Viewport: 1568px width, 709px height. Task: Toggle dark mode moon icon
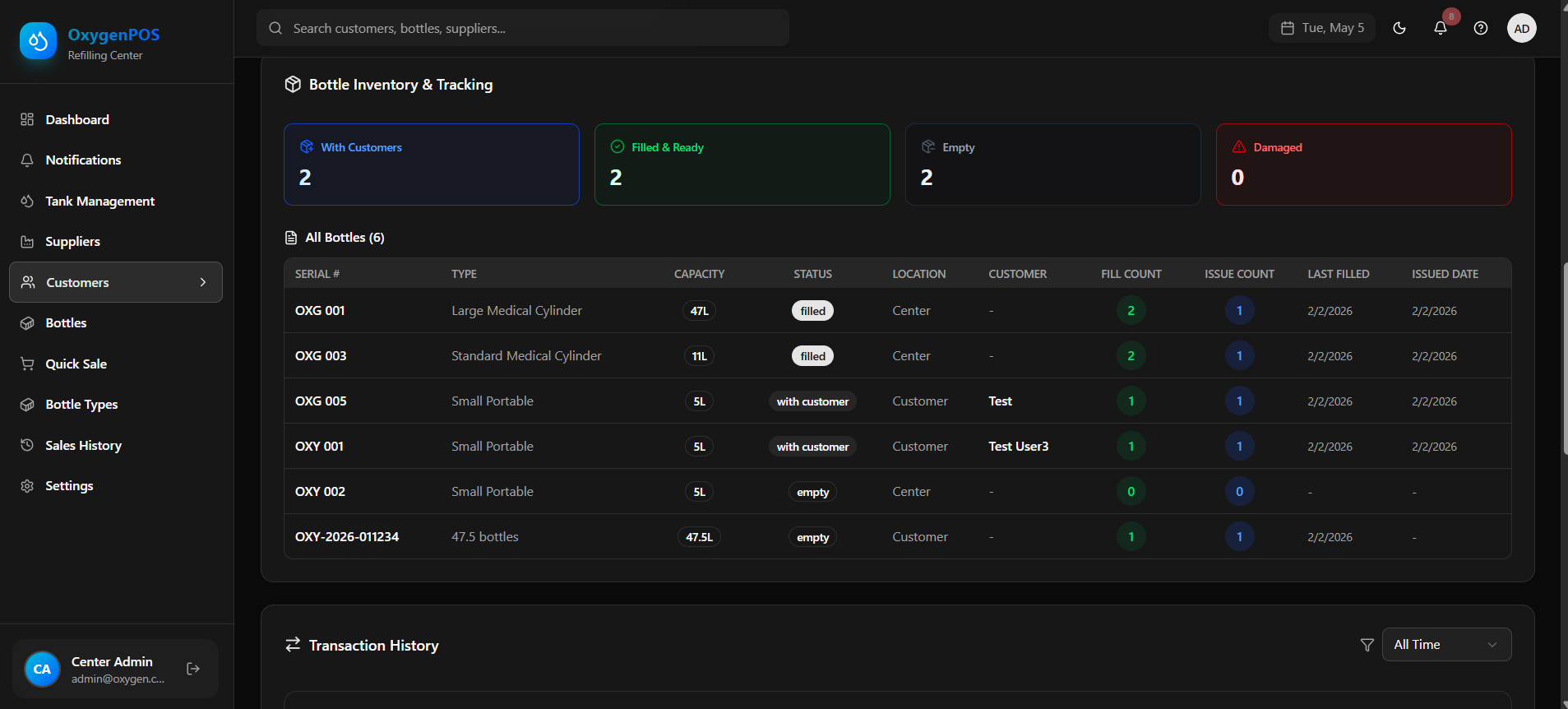[1399, 28]
